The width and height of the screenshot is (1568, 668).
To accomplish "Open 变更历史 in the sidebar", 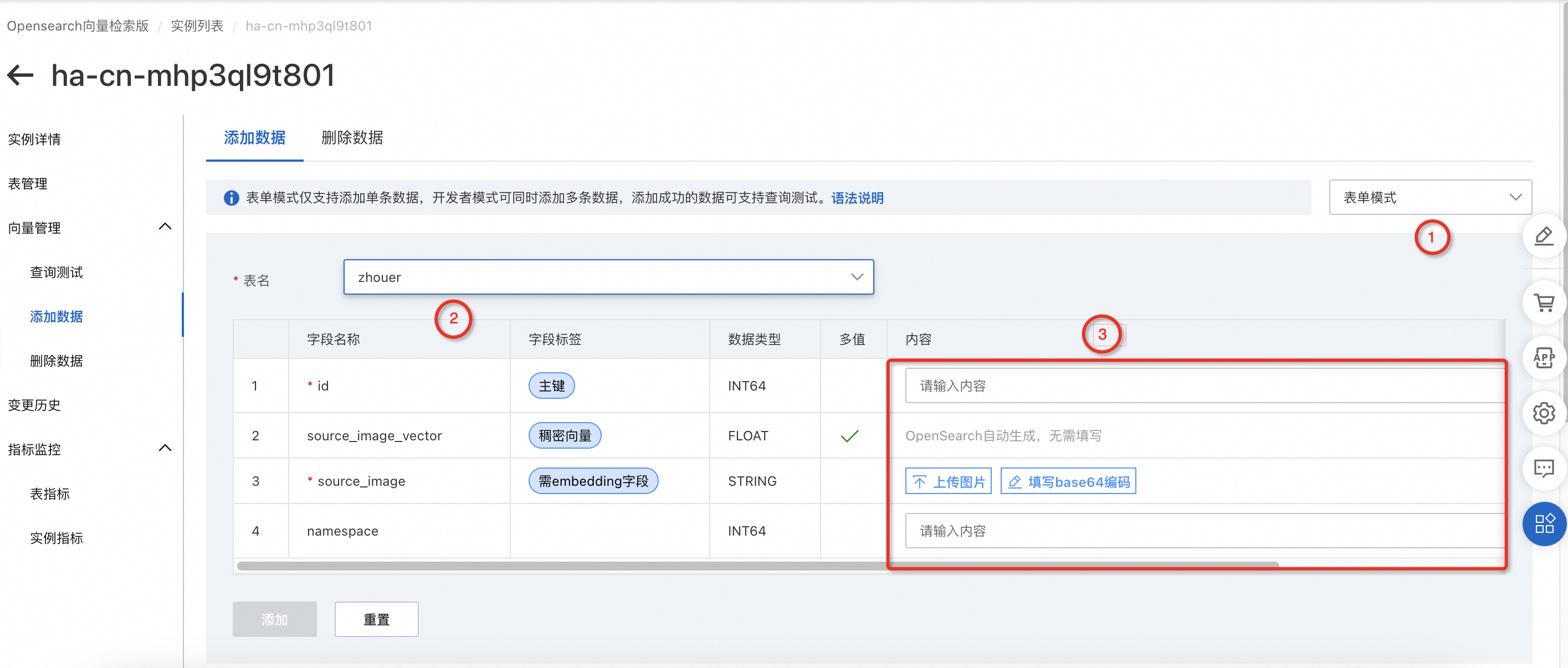I will pos(34,405).
